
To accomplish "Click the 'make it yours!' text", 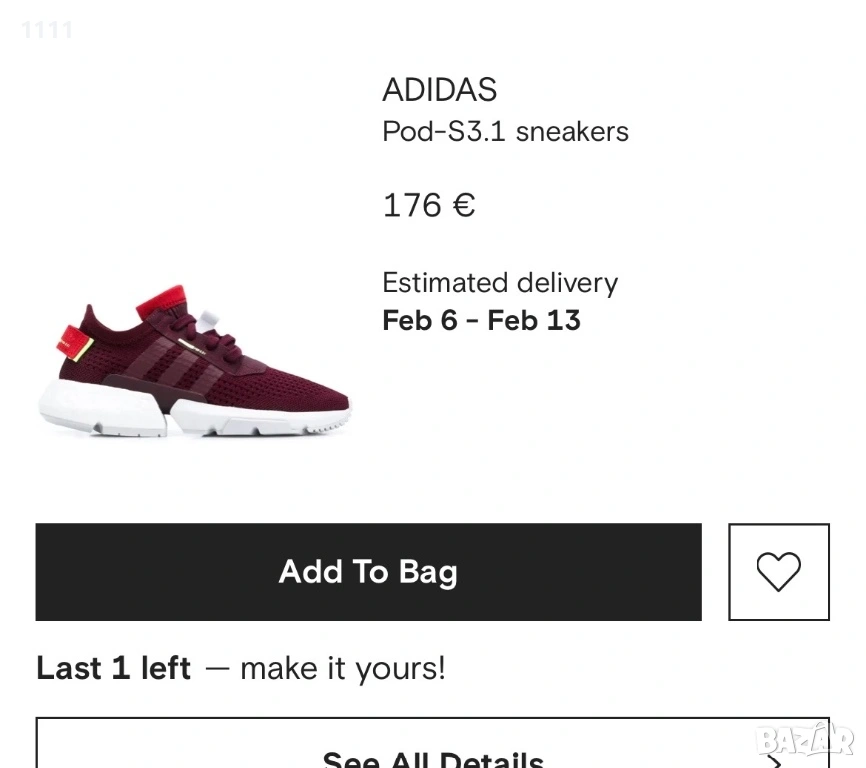I will (343, 668).
